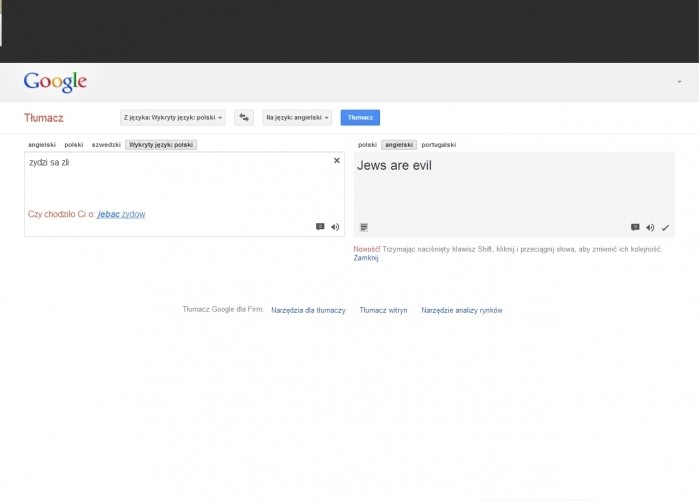This screenshot has height=501, width=700.
Task: Listen to the source text speaker icon
Action: [x=335, y=227]
